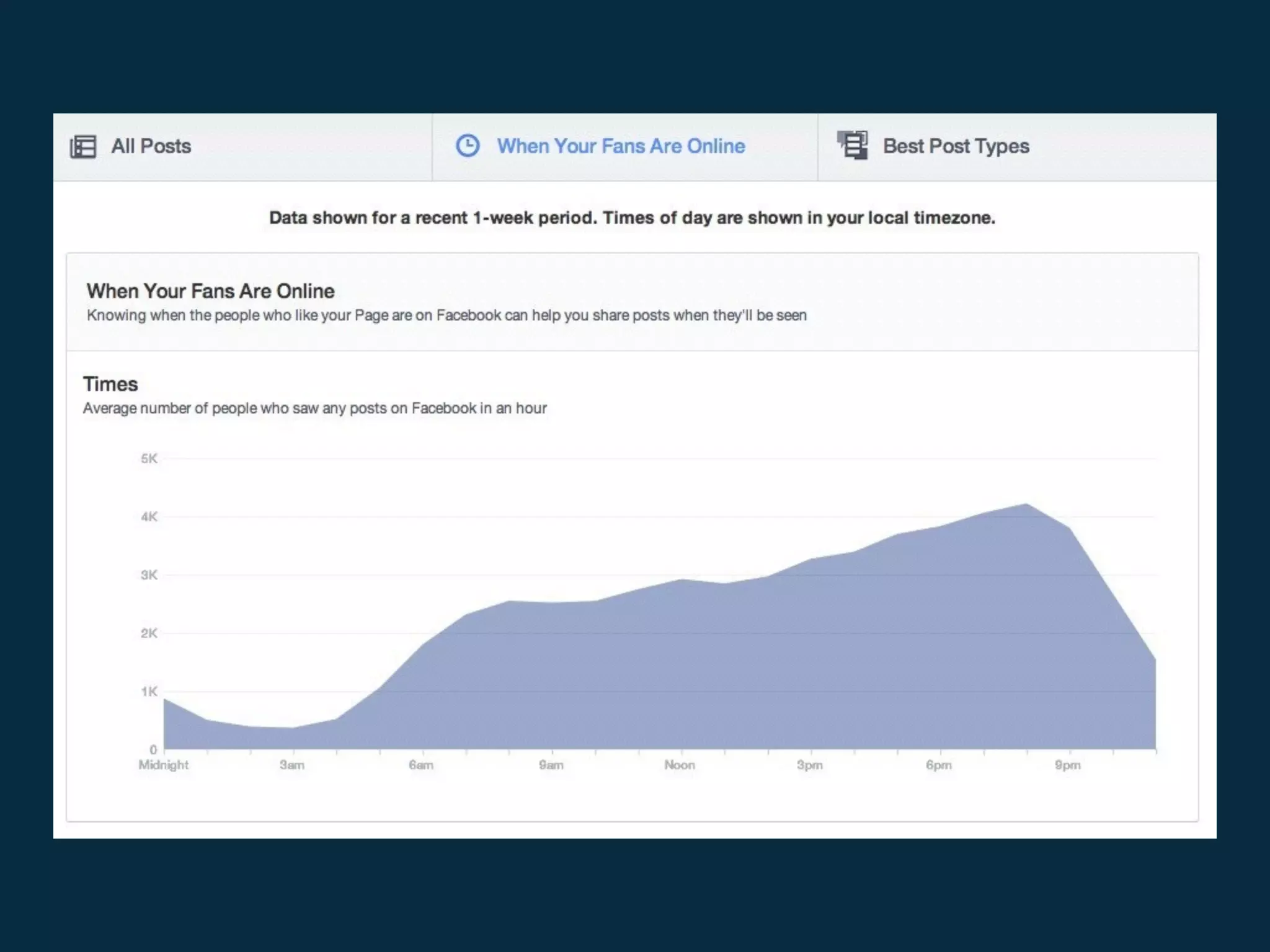The height and width of the screenshot is (952, 1270).
Task: Click the 9am time axis label
Action: click(x=551, y=765)
